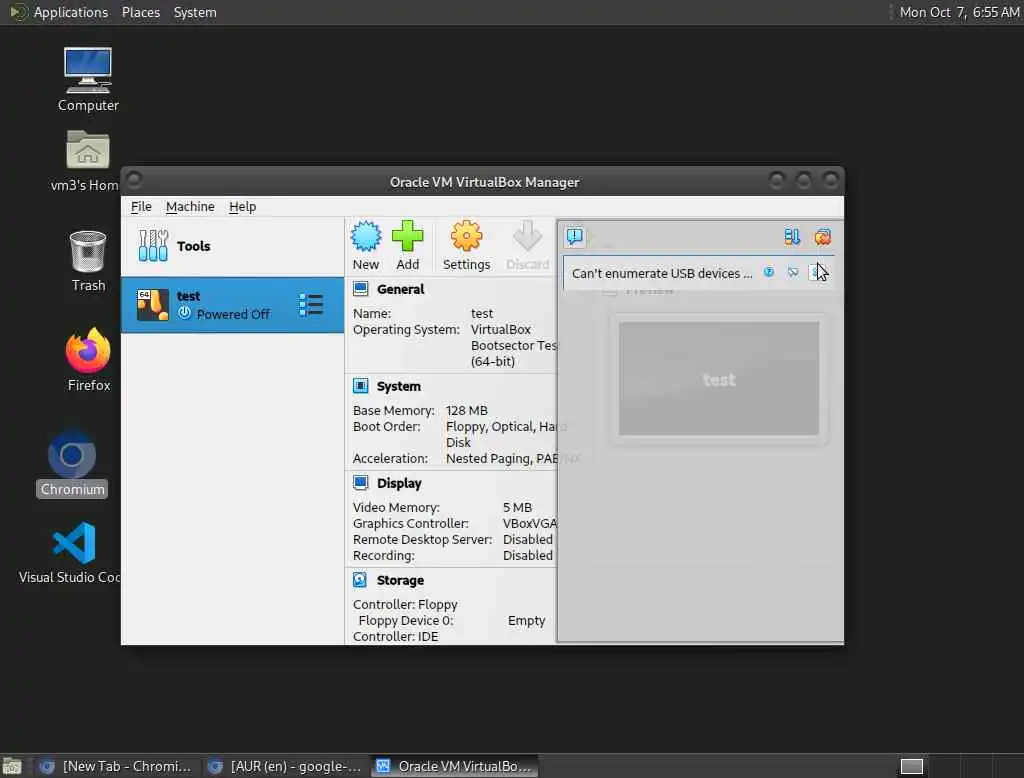This screenshot has width=1024, height=778.
Task: Click the Storage section icon
Action: (360, 579)
